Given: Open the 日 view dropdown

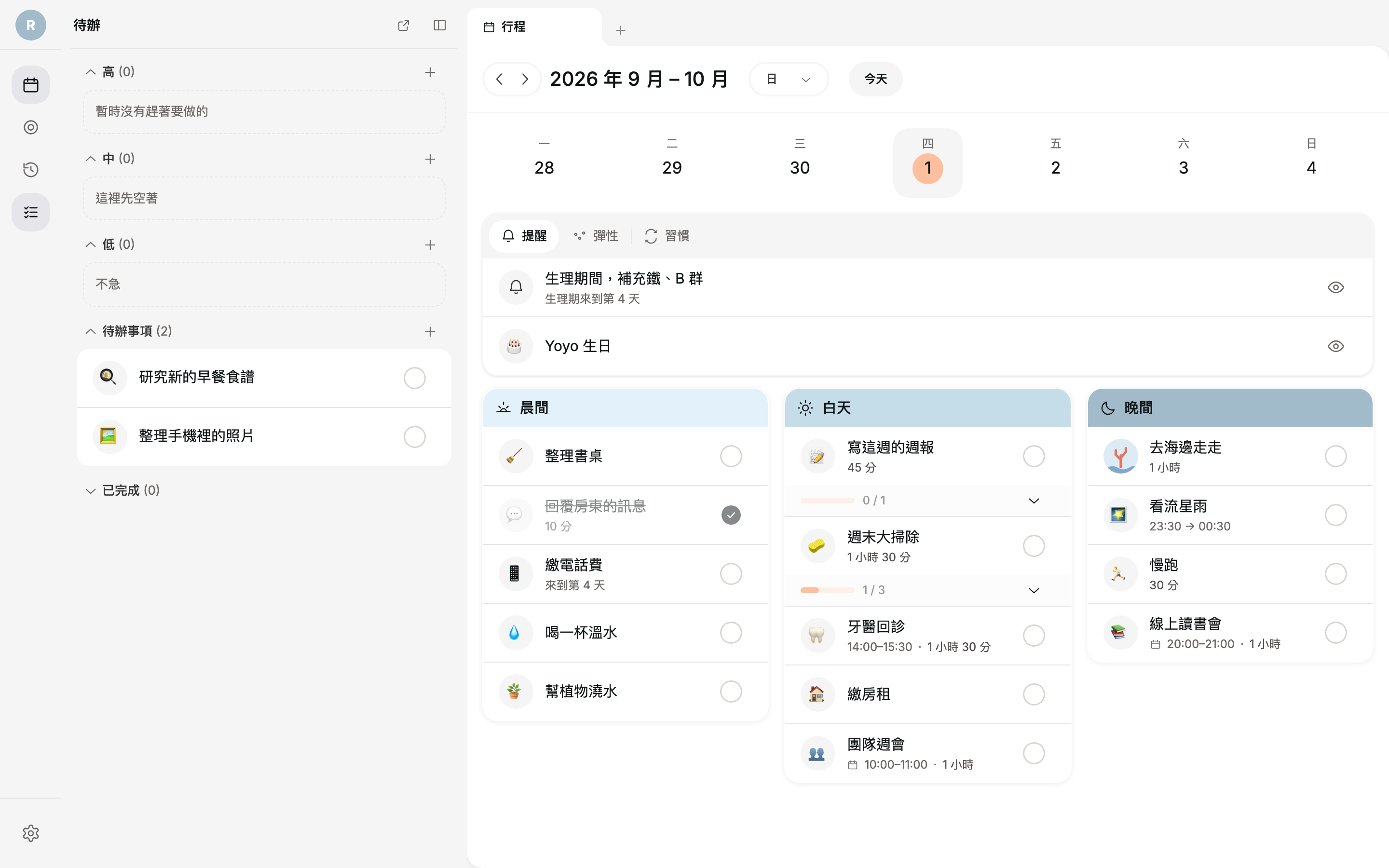Looking at the screenshot, I should click(x=789, y=79).
